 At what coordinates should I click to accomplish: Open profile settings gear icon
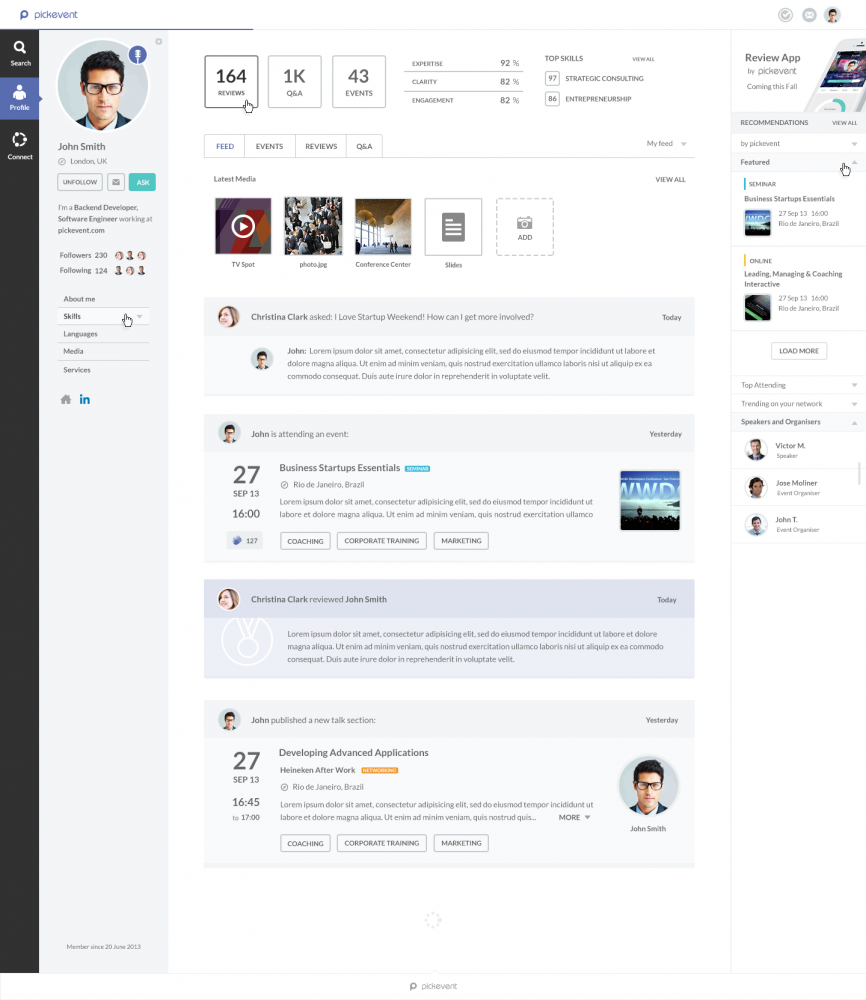pos(159,42)
